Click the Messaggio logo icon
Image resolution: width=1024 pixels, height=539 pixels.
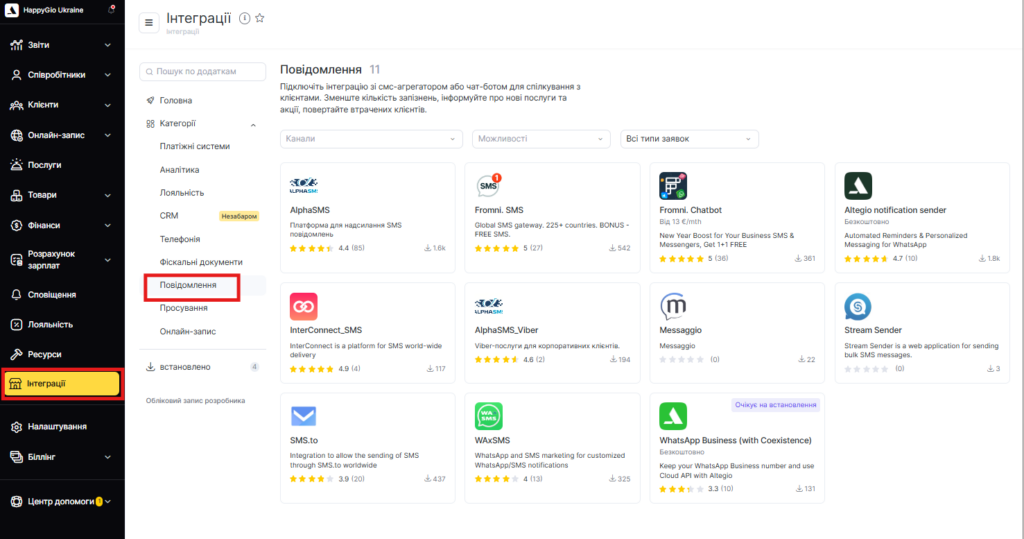pos(673,306)
